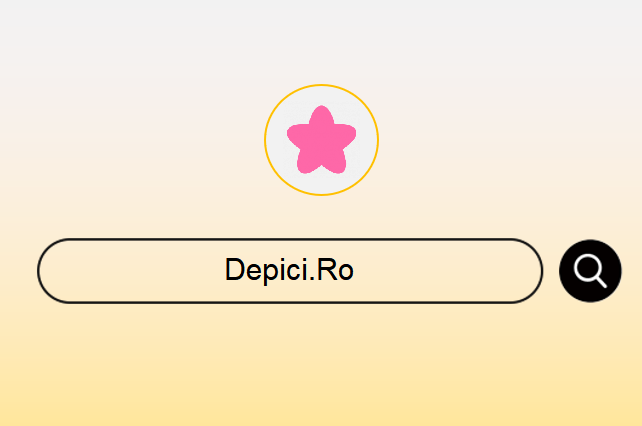Activate the pill-shaped text input
Screen dimensions: 642x426
[x=290, y=271]
